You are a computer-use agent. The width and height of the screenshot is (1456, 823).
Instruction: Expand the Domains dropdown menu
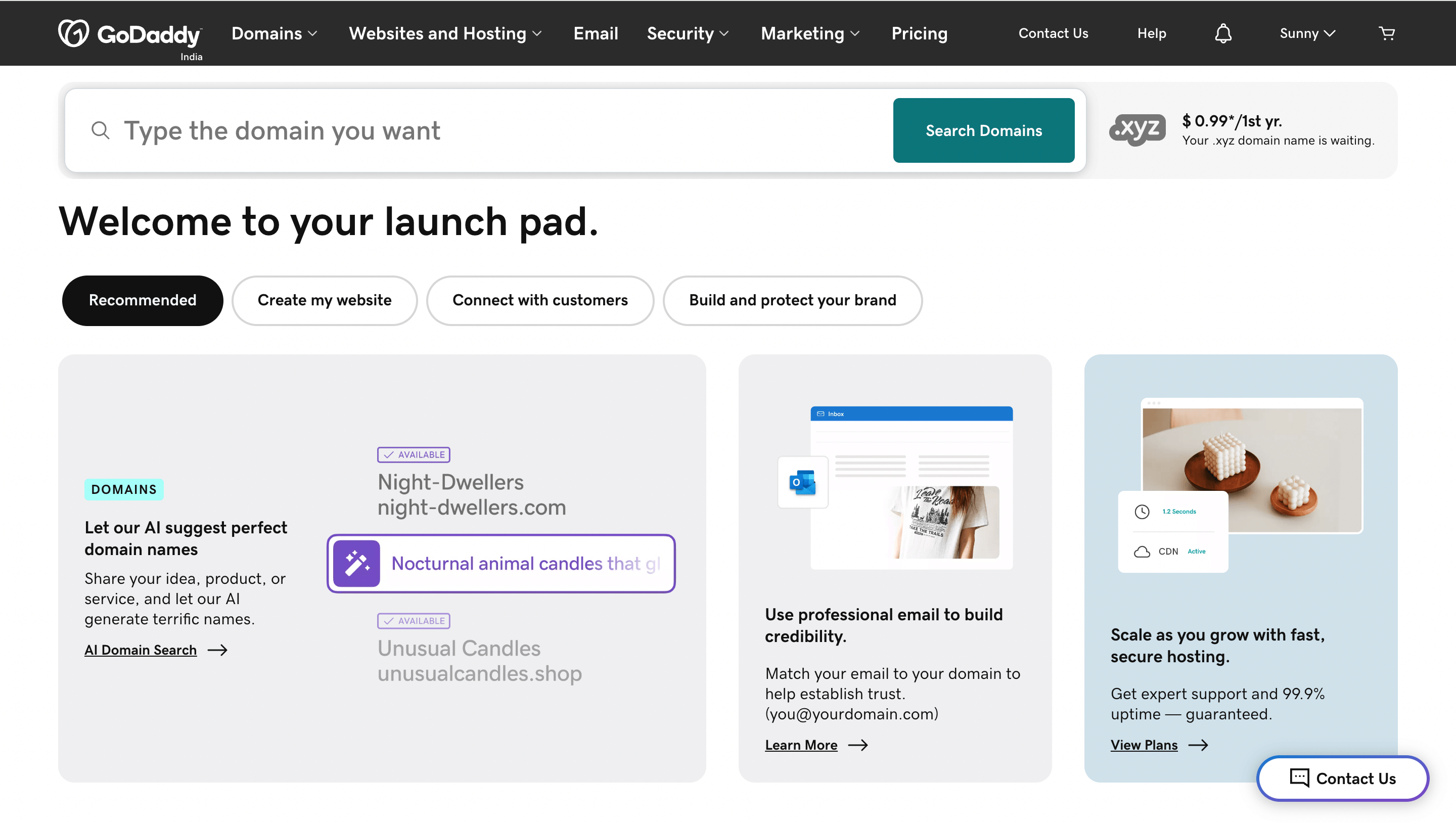[274, 33]
